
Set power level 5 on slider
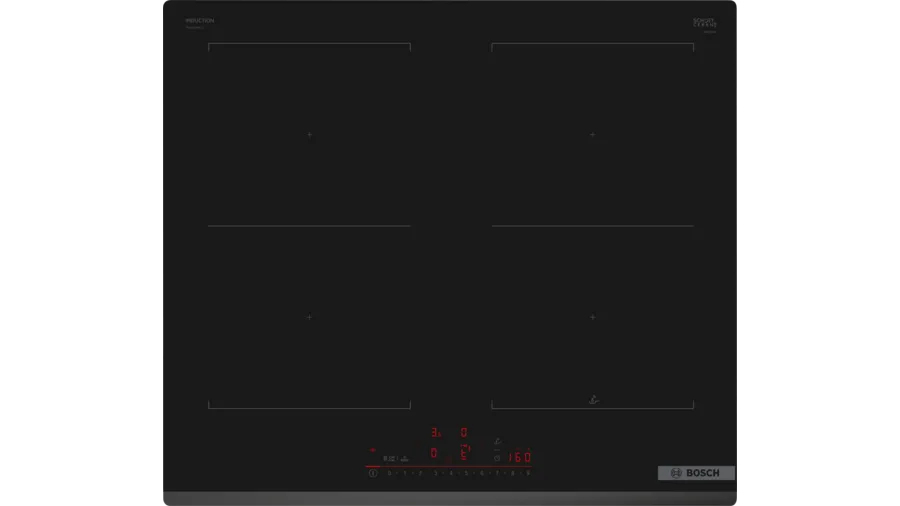pos(466,473)
